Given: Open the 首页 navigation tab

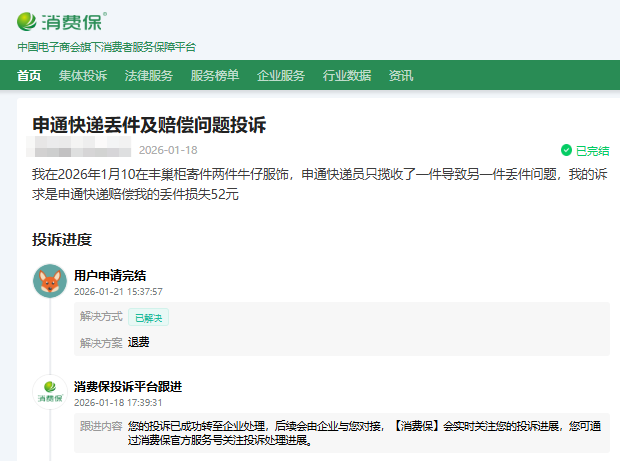Looking at the screenshot, I should (x=30, y=75).
